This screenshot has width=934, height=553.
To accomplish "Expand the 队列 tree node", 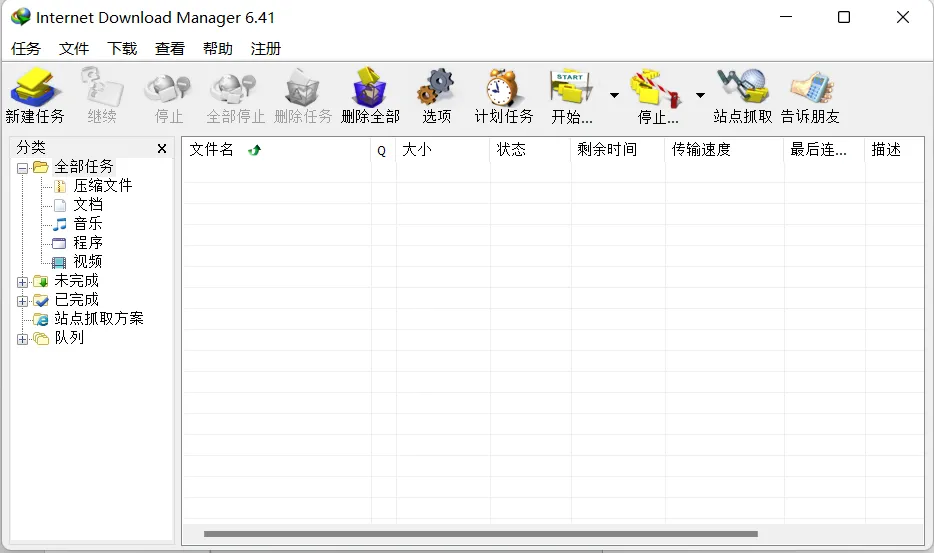I will click(22, 339).
